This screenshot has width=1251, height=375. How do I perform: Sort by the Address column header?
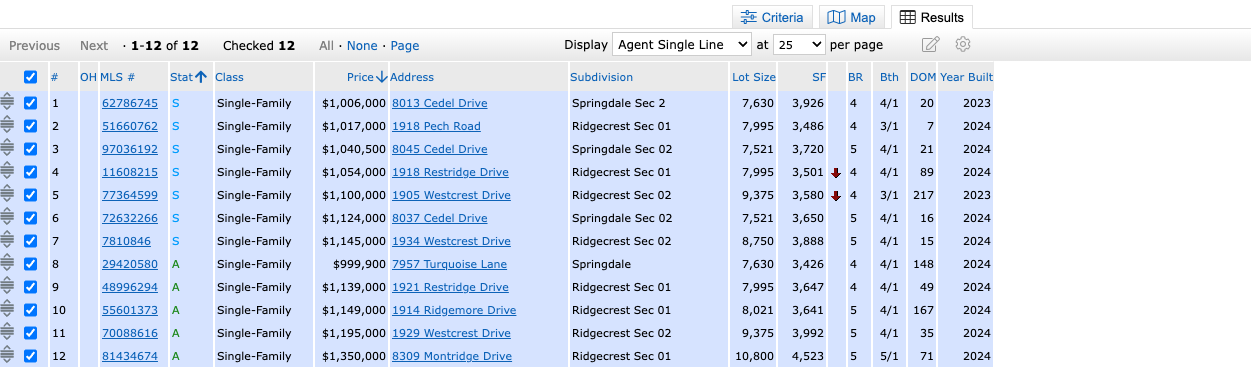412,77
